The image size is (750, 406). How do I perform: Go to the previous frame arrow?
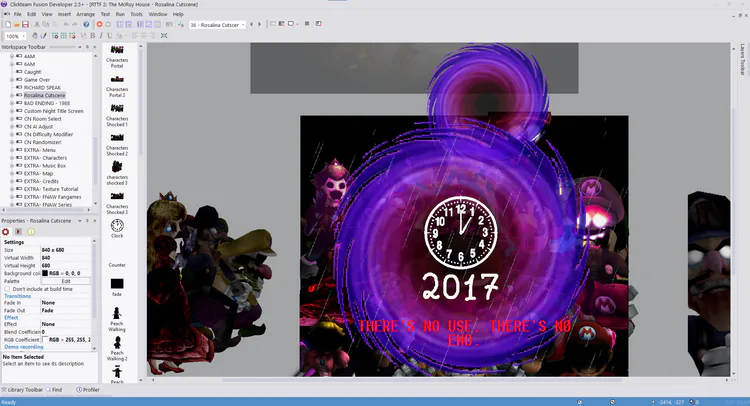(x=252, y=24)
